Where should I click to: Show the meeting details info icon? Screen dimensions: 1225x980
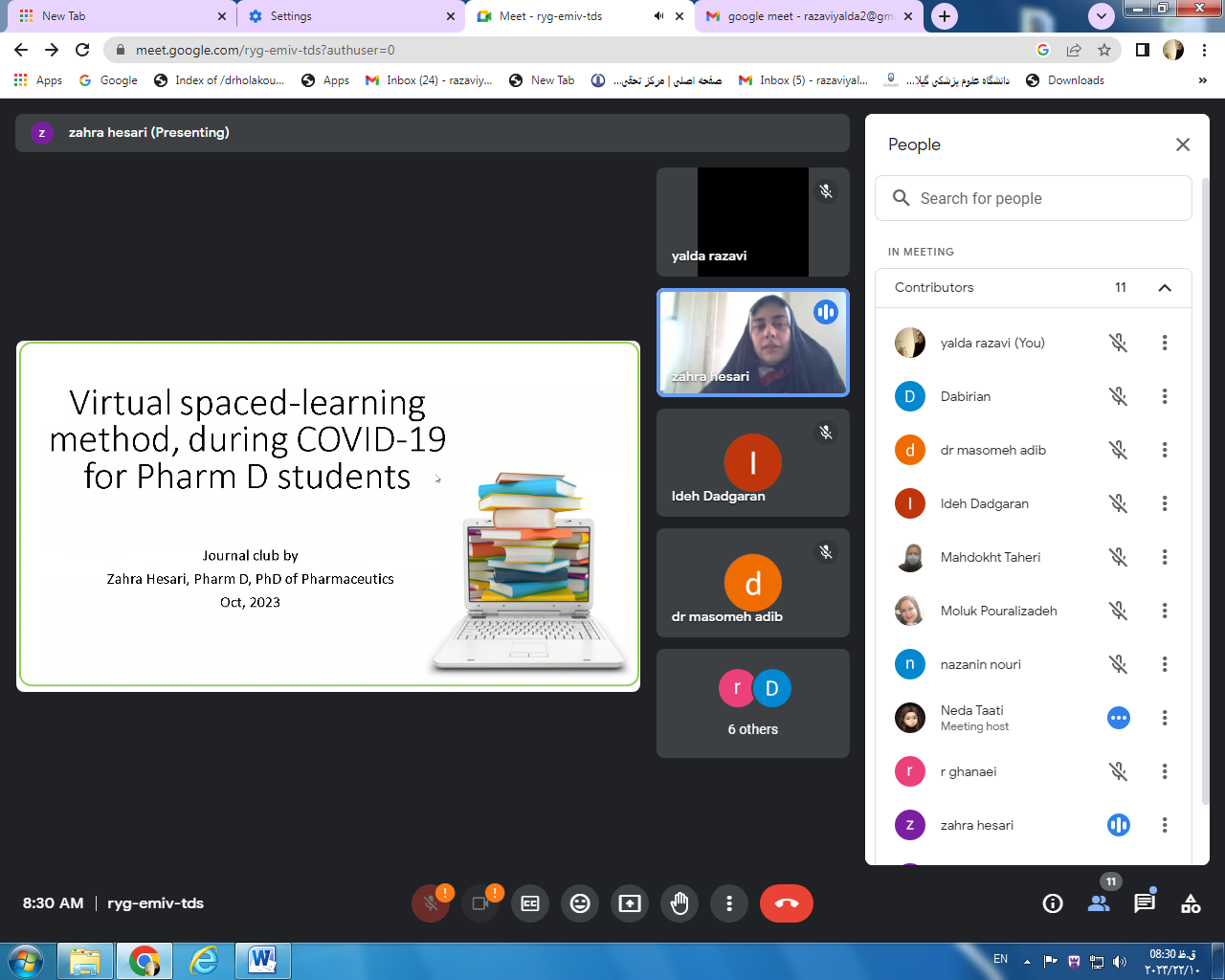tap(1053, 903)
